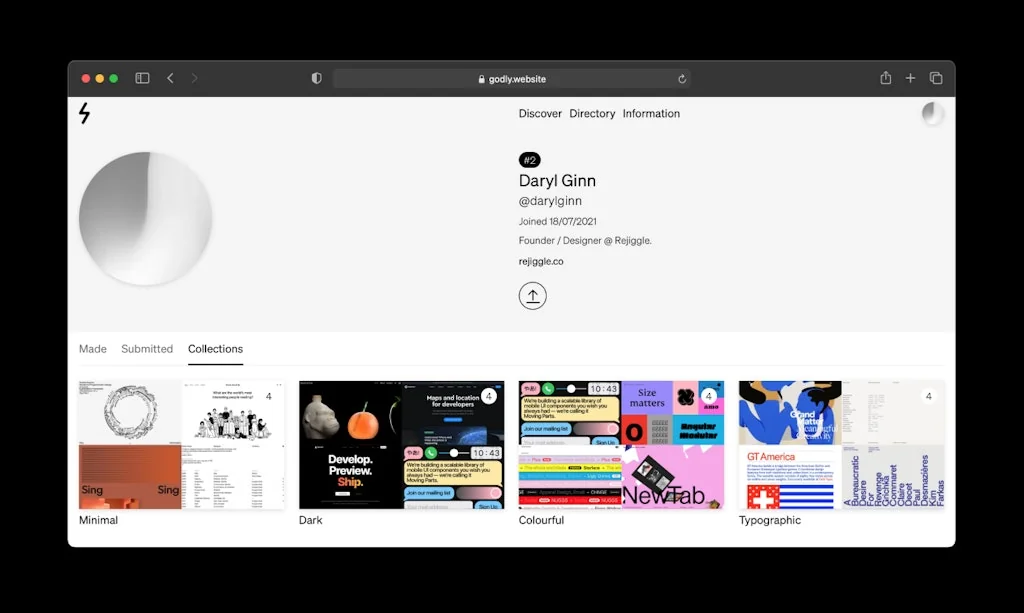This screenshot has height=613, width=1024.
Task: Click the count badge on the Colourful collection
Action: point(709,396)
